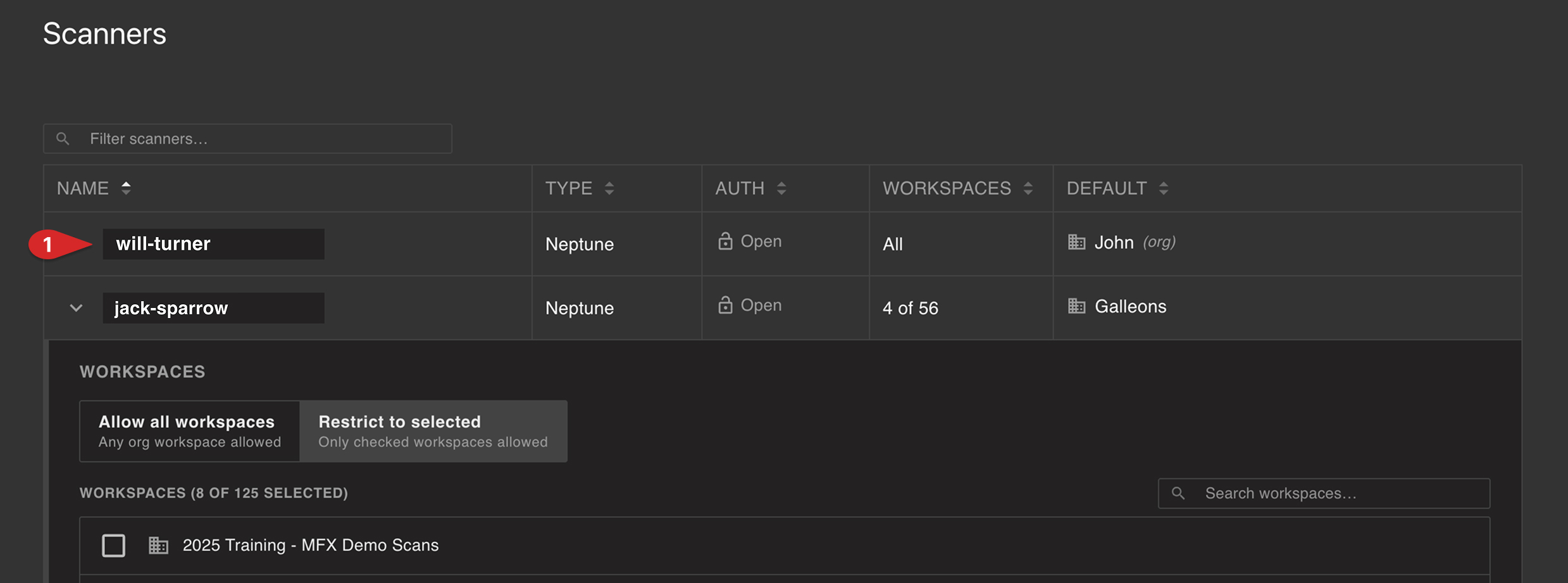Click the icon beside 2025 Training workspace
The width and height of the screenshot is (1568, 583).
[158, 545]
